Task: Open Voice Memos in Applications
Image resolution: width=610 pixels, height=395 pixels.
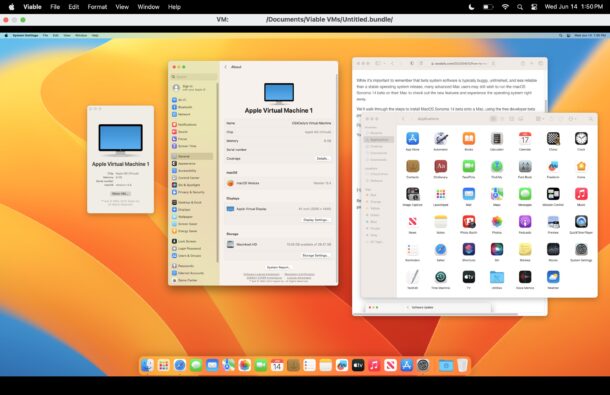Action: (x=525, y=277)
